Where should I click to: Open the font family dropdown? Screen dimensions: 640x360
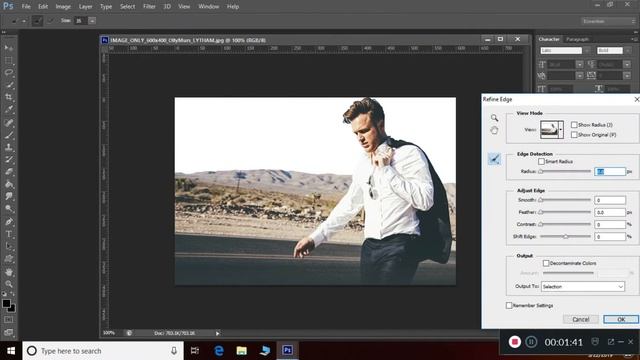[587, 51]
